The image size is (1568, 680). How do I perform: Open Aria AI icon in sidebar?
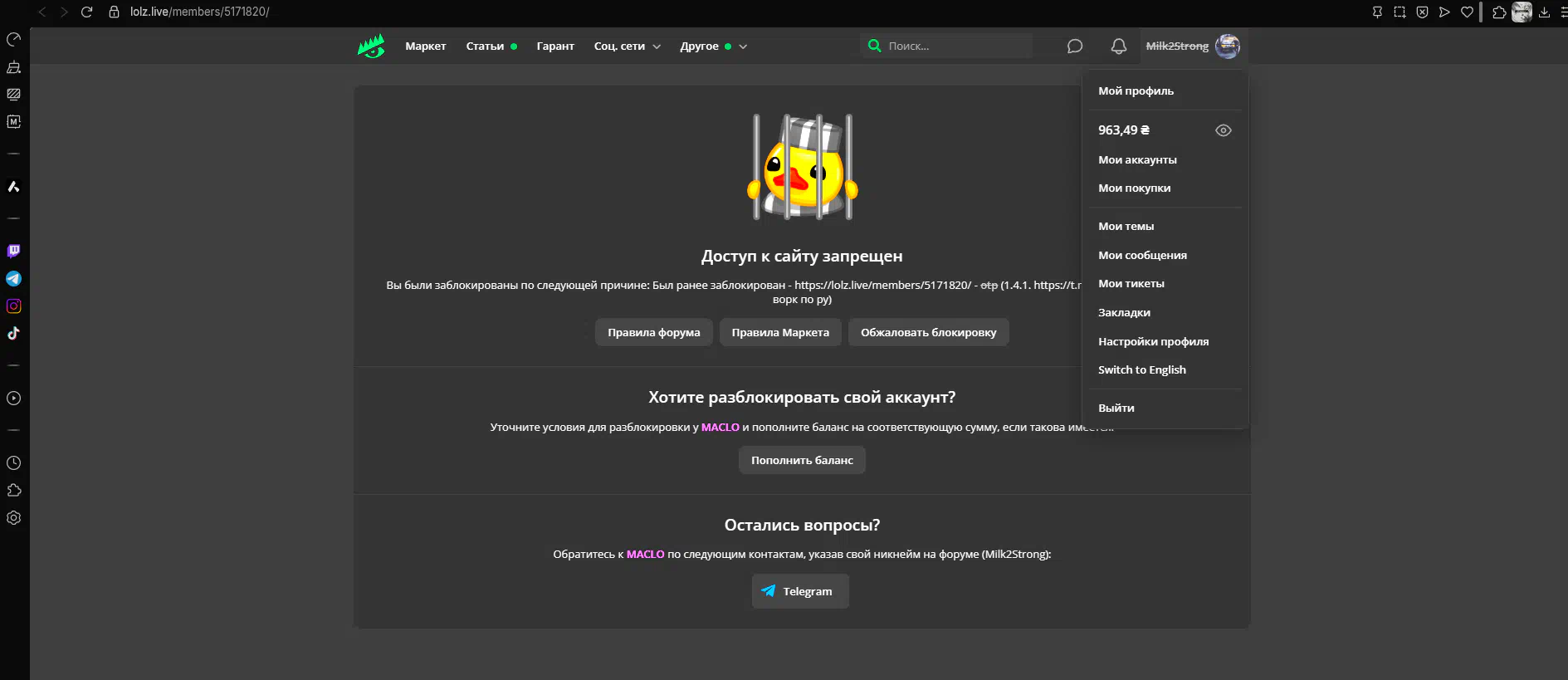click(13, 187)
